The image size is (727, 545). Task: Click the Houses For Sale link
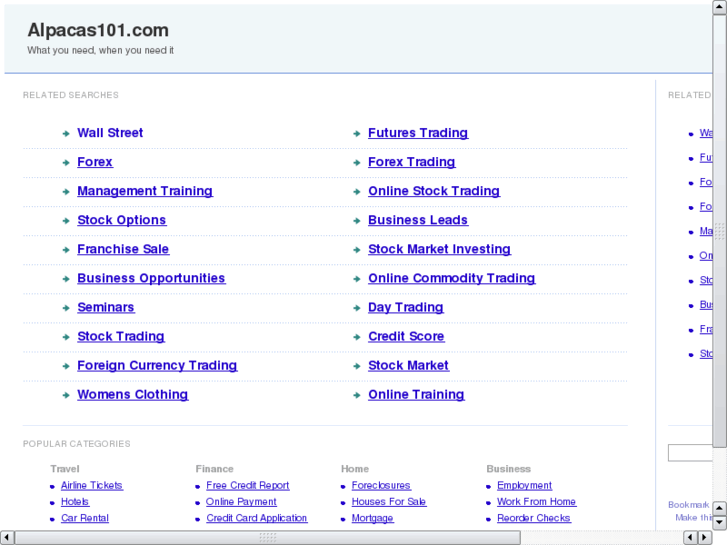(x=389, y=502)
